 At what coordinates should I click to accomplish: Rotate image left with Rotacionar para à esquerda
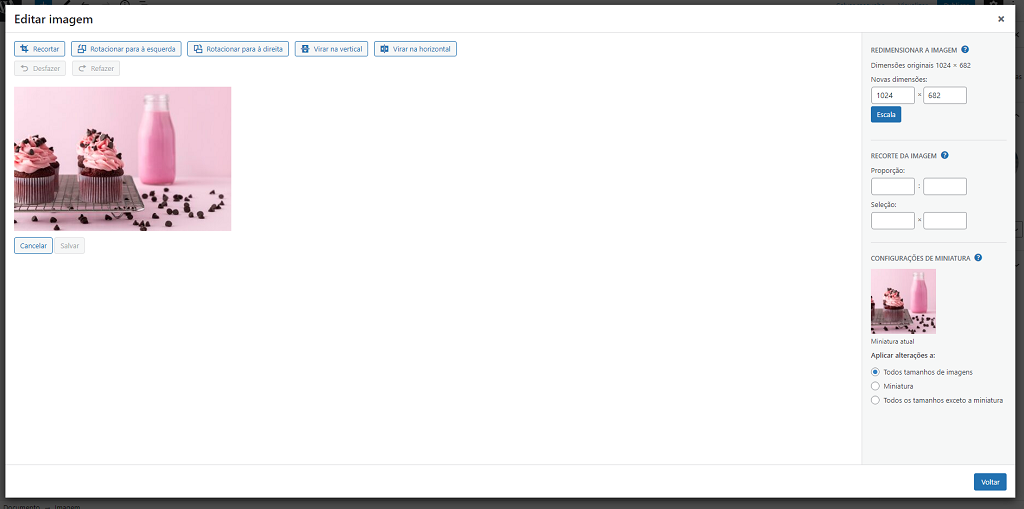point(126,49)
